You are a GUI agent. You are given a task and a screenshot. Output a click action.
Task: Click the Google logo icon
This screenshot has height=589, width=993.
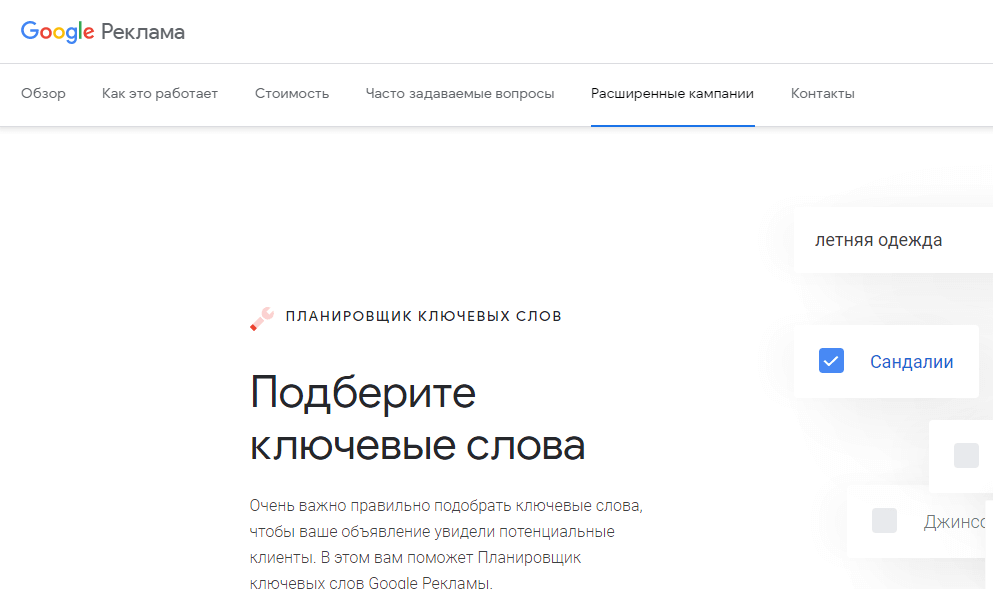coord(56,31)
